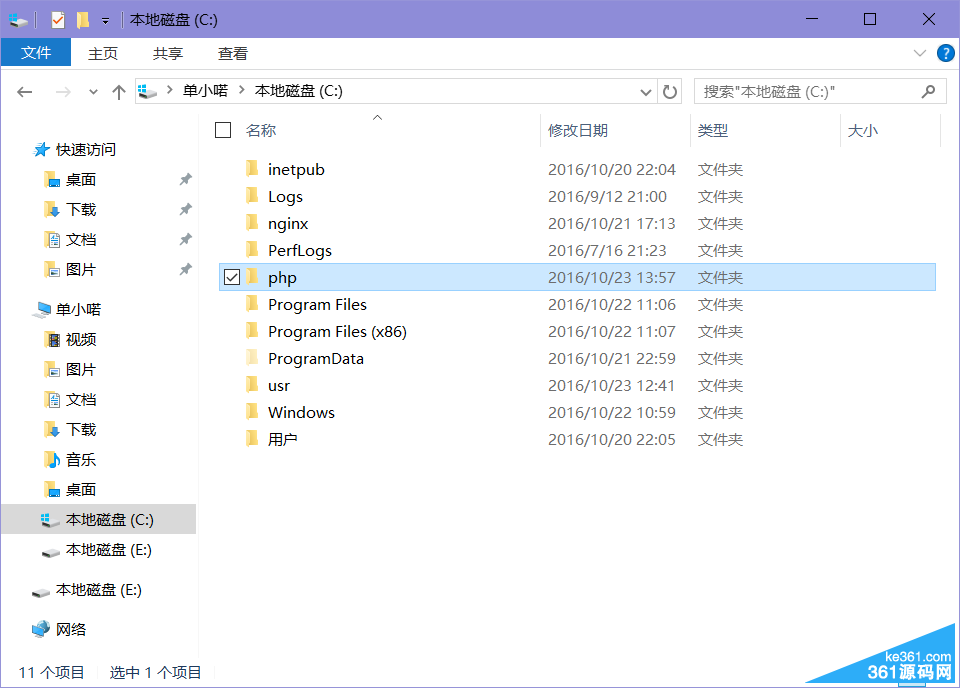Expand the chevron before 单小喏 in address bar
Screen dimensions: 960x688
[x=170, y=91]
